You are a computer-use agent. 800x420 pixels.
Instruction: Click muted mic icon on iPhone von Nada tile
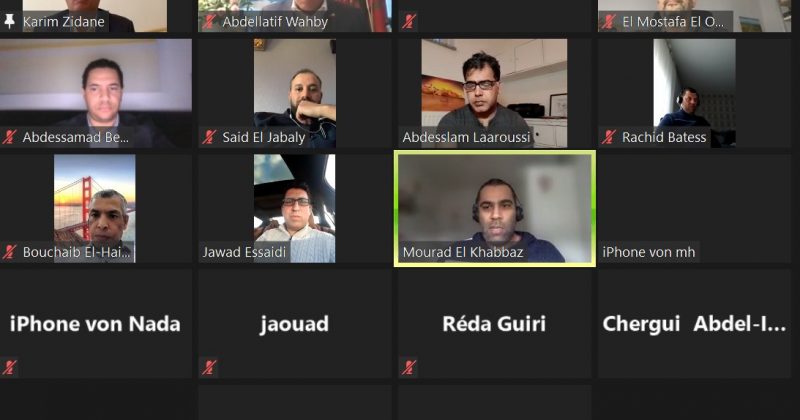click(9, 367)
